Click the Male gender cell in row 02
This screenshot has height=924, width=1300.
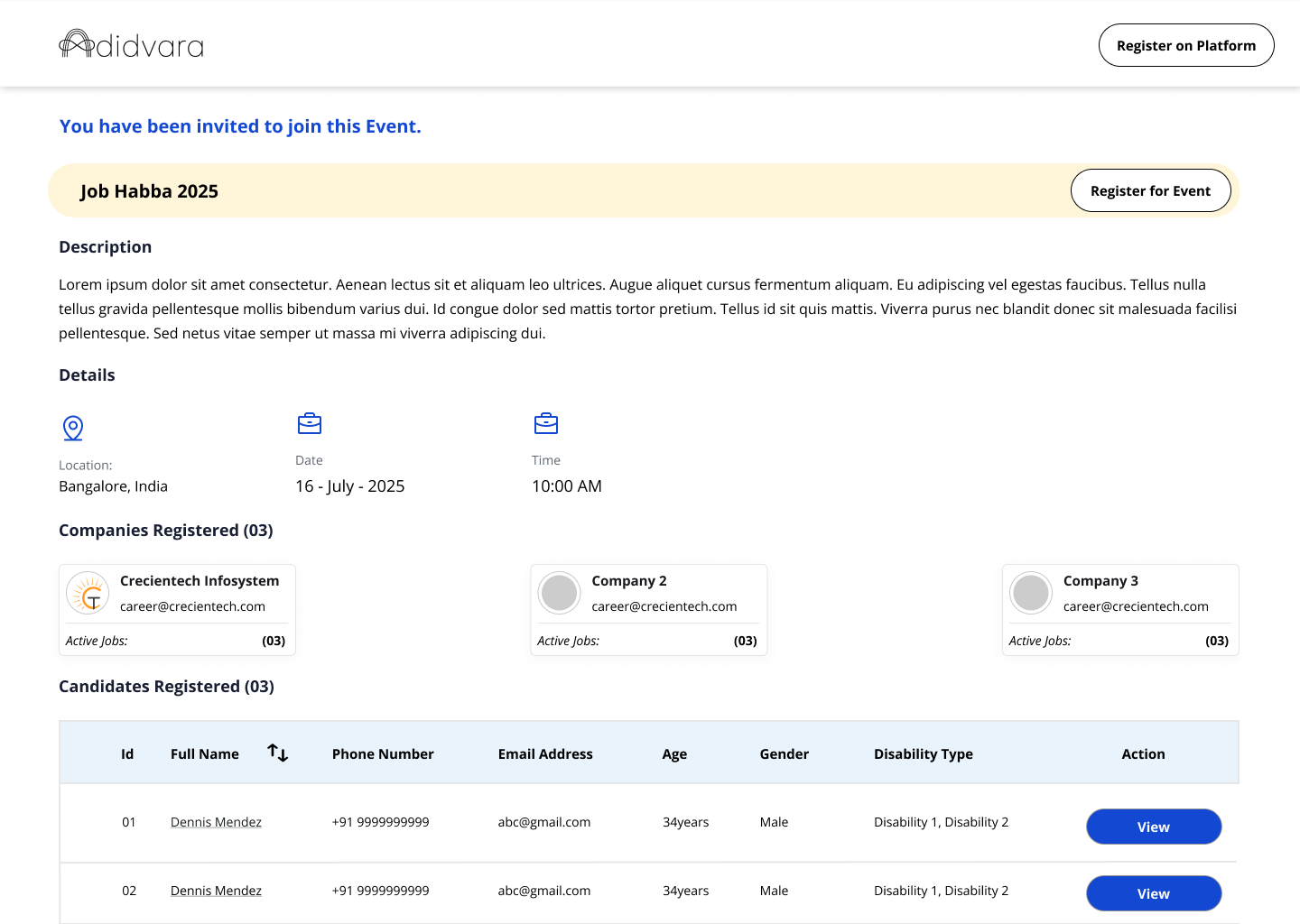click(x=775, y=891)
